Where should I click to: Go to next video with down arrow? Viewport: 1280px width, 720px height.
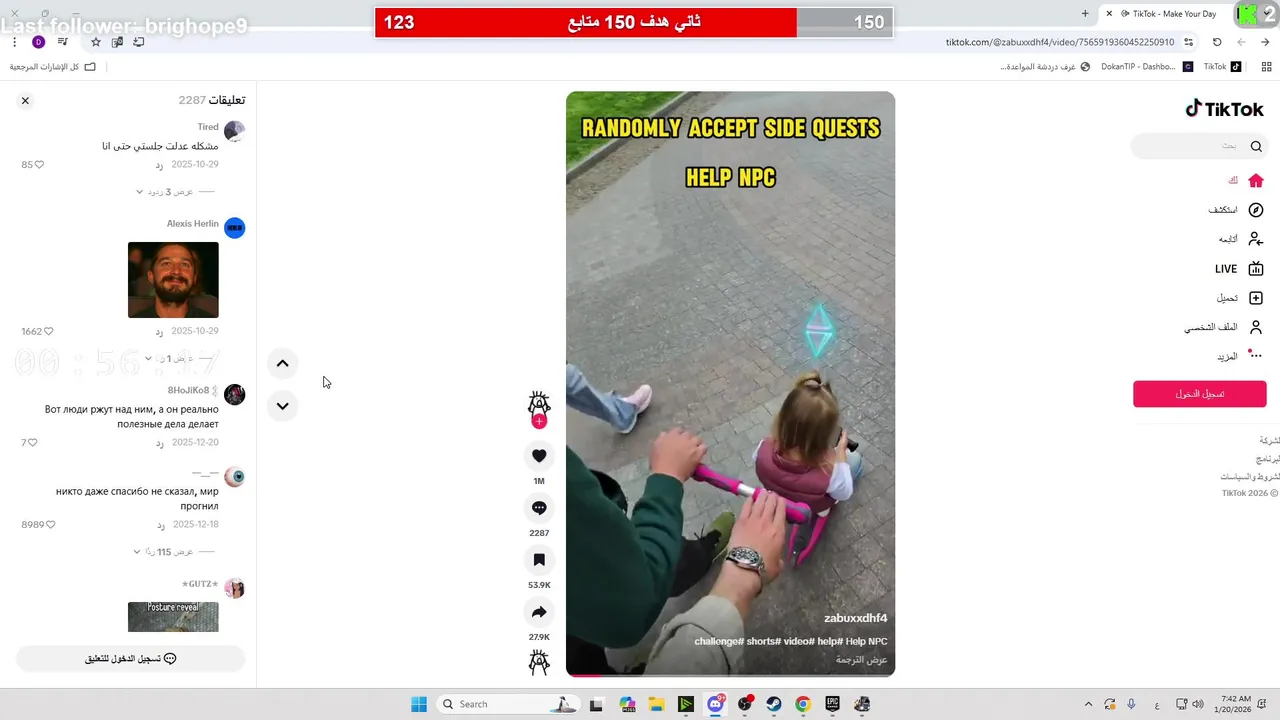(282, 406)
